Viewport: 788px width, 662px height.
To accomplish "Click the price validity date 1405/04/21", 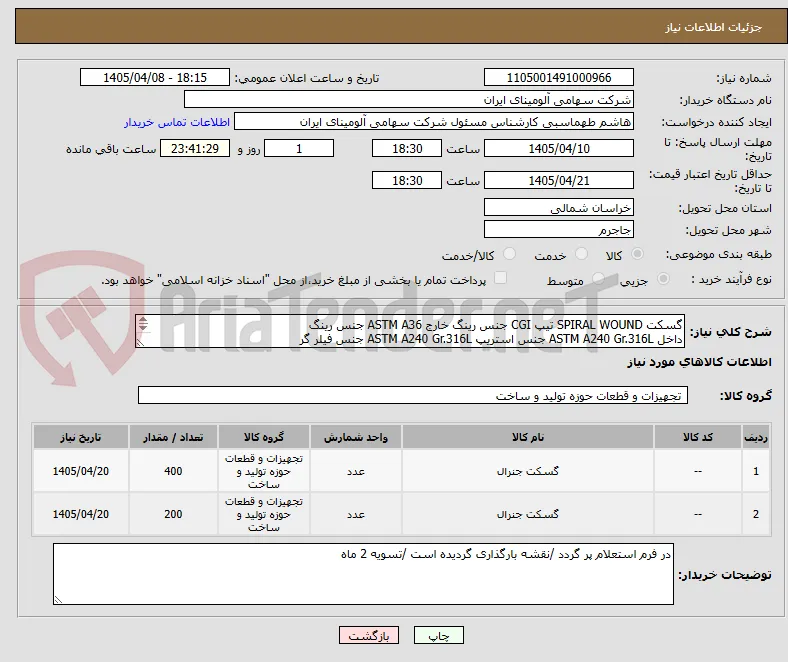I will pos(559,180).
